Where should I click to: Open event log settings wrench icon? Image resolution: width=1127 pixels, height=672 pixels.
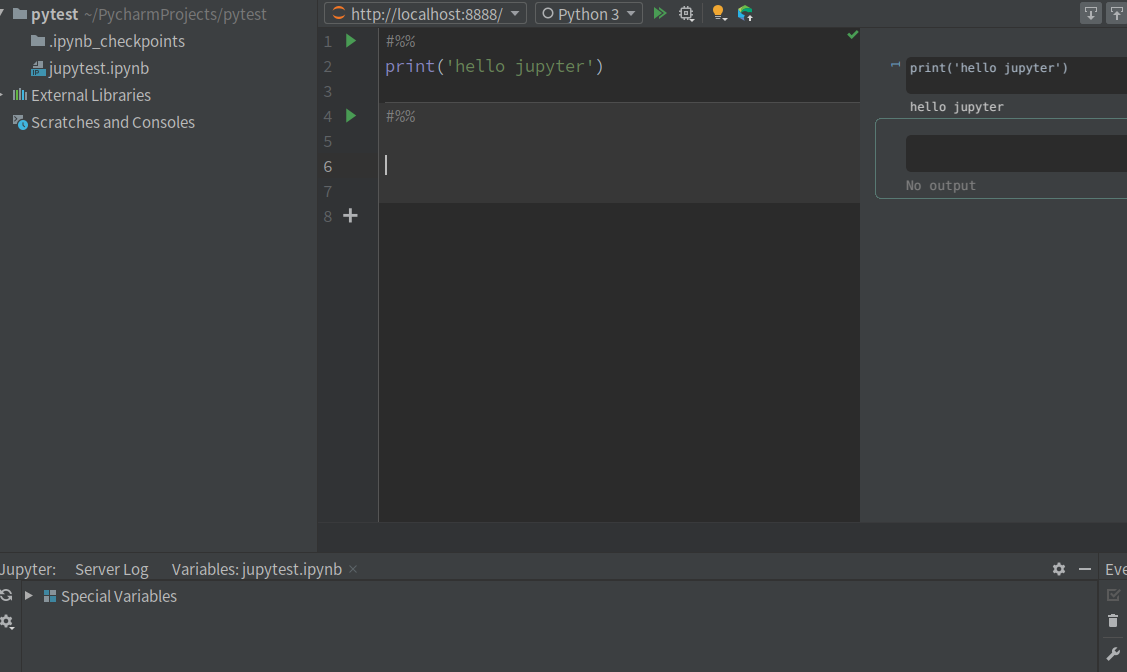pos(1113,653)
